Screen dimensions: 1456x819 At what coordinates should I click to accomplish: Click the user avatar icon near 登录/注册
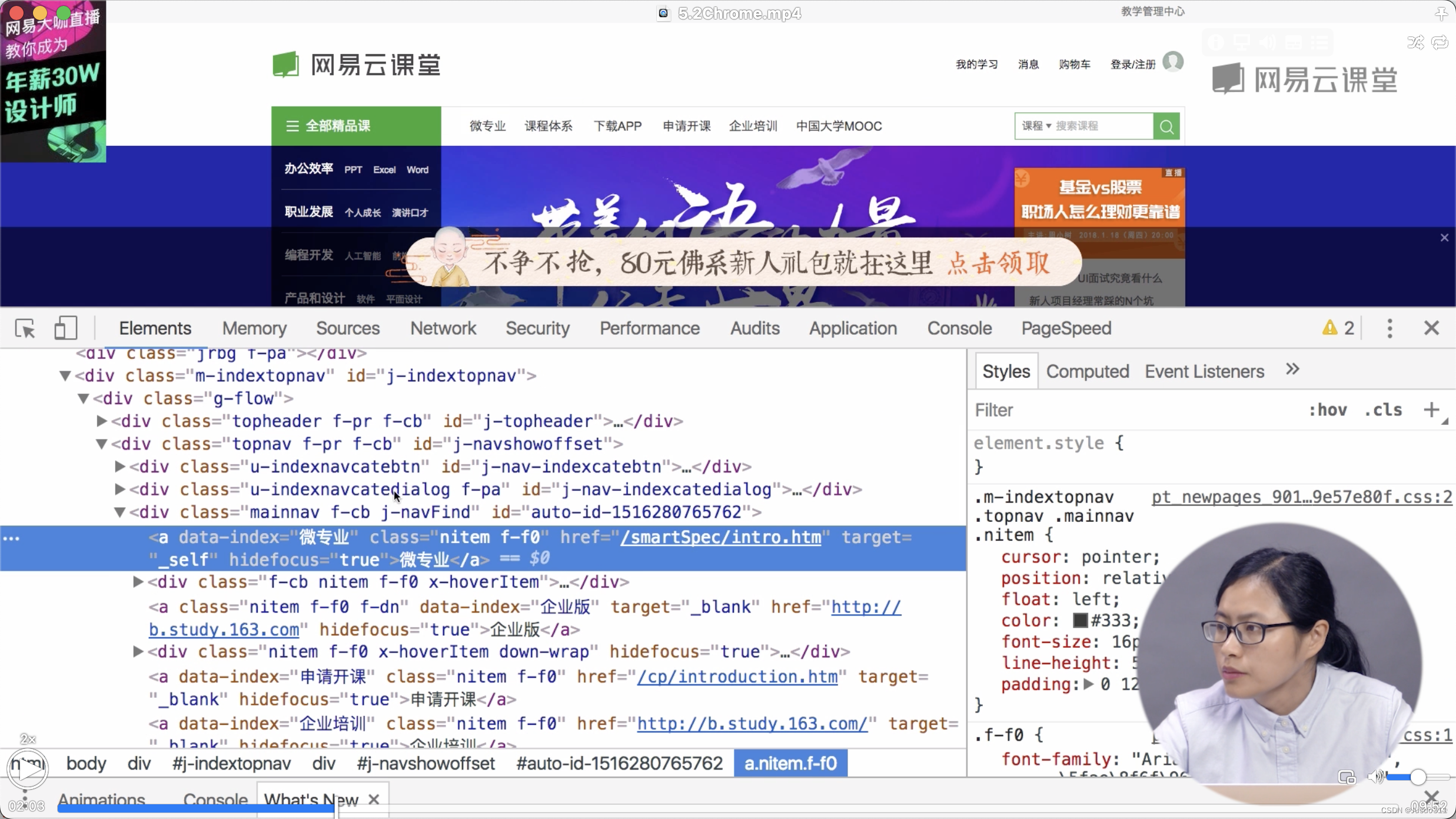(1173, 62)
